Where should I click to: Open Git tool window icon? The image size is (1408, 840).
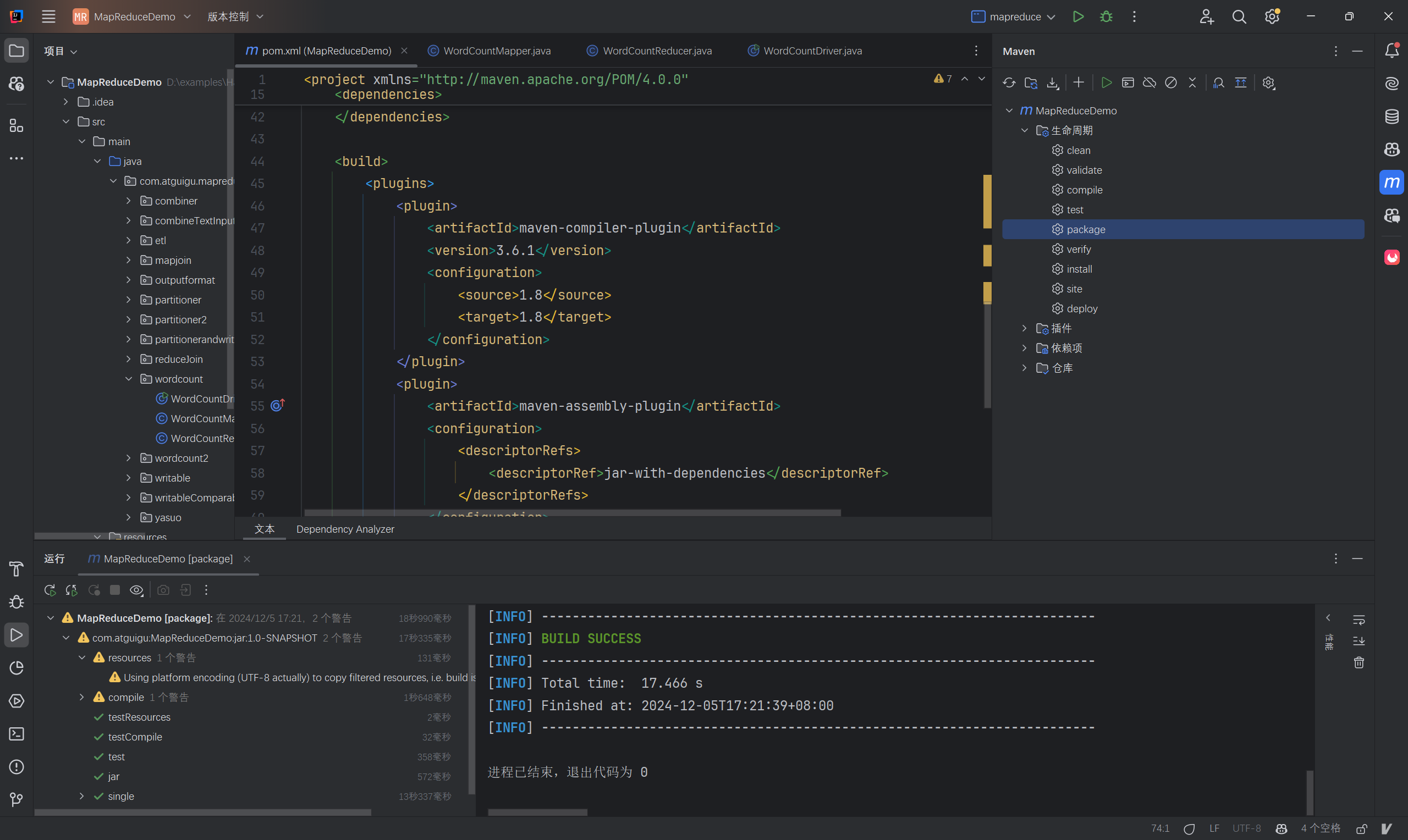coord(16,799)
